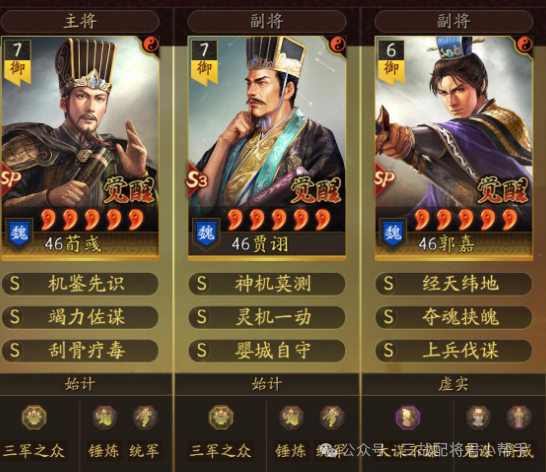Click the 魏 faction badge on 贾诩 card
This screenshot has height=472, width=546.
(206, 233)
